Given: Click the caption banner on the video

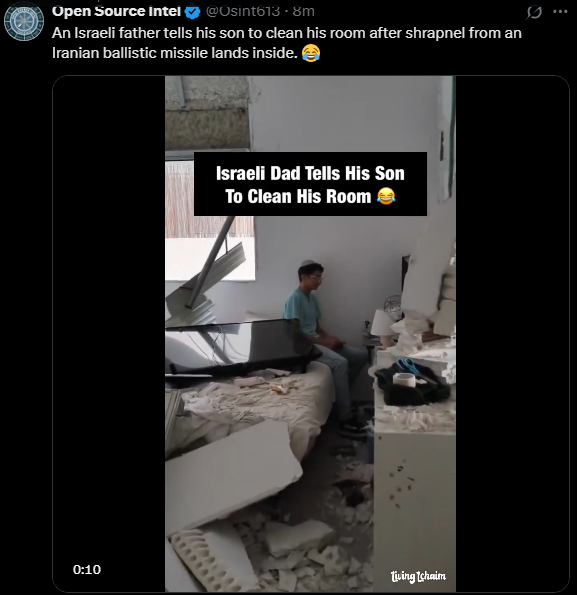Looking at the screenshot, I should click(x=310, y=184).
